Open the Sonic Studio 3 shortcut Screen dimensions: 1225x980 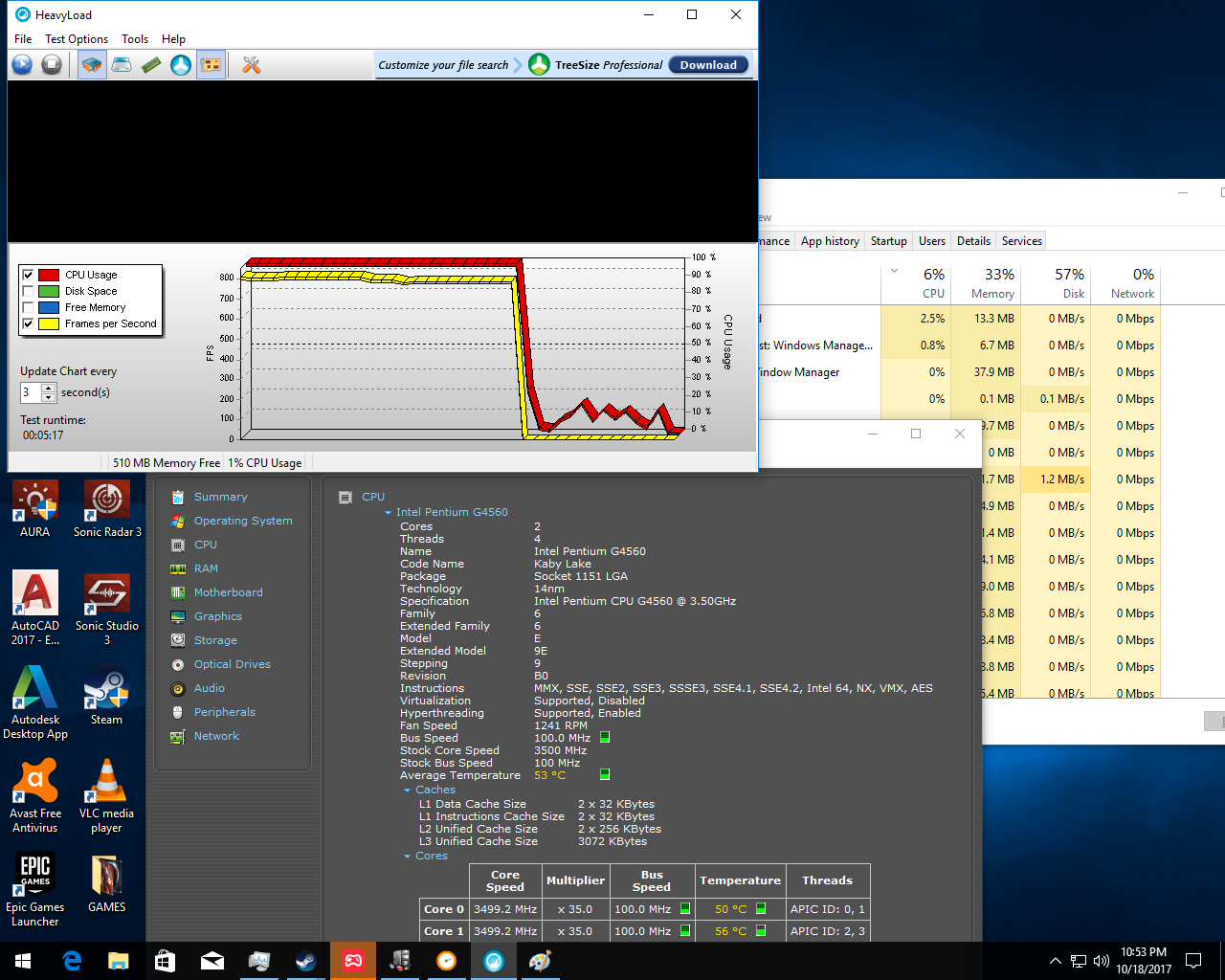tap(107, 609)
